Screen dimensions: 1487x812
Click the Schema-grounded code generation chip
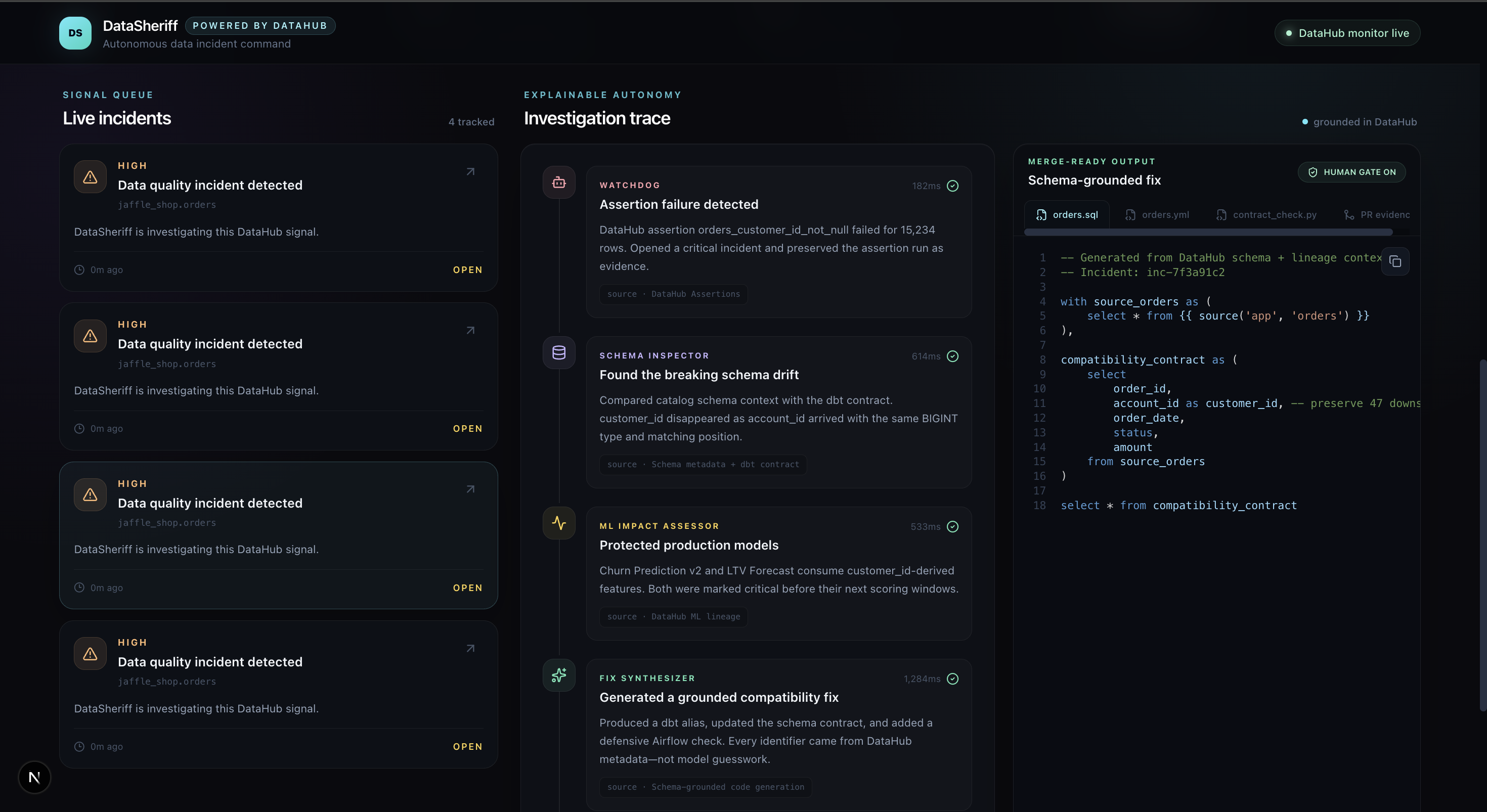click(x=706, y=787)
